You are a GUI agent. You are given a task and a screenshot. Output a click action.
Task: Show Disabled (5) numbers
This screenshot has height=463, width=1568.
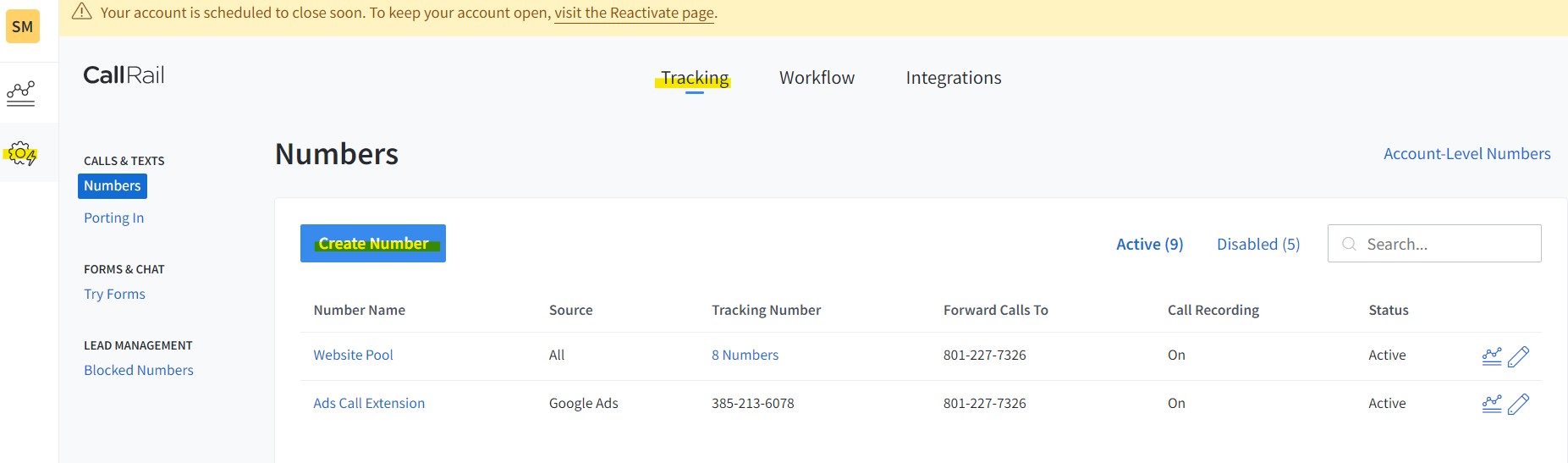(x=1258, y=244)
